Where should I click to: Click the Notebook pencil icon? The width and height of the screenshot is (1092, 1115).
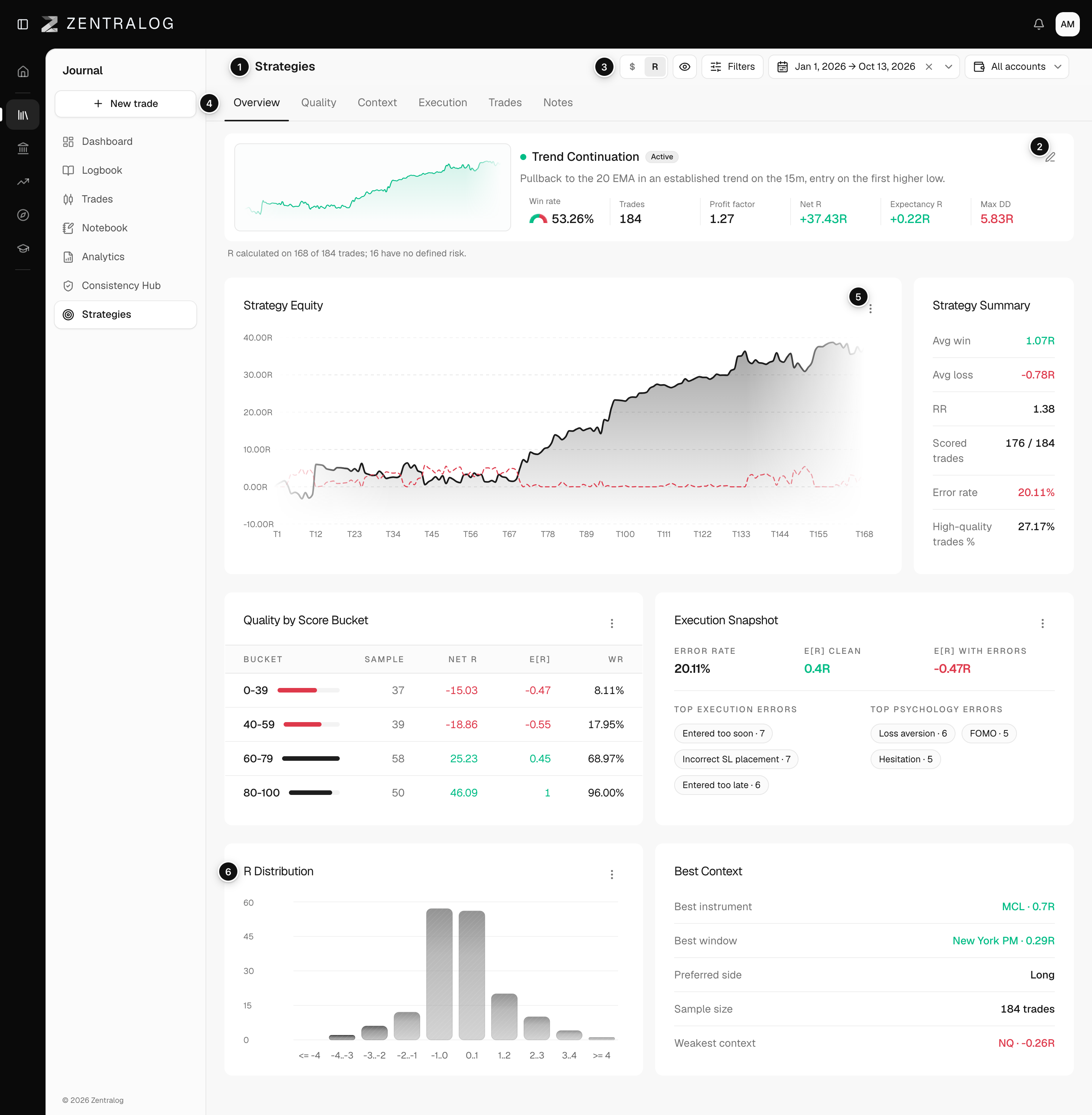[68, 228]
